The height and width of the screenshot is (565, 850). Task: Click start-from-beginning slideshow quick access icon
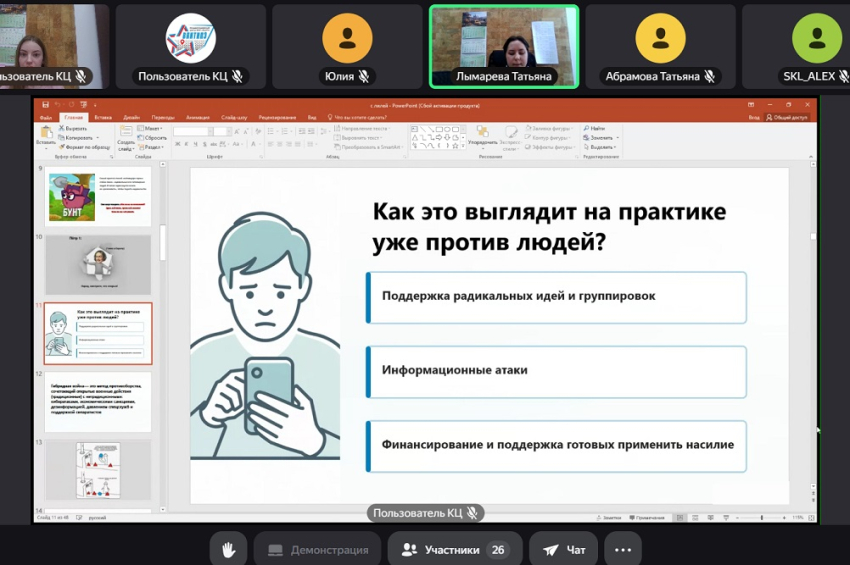tap(83, 105)
